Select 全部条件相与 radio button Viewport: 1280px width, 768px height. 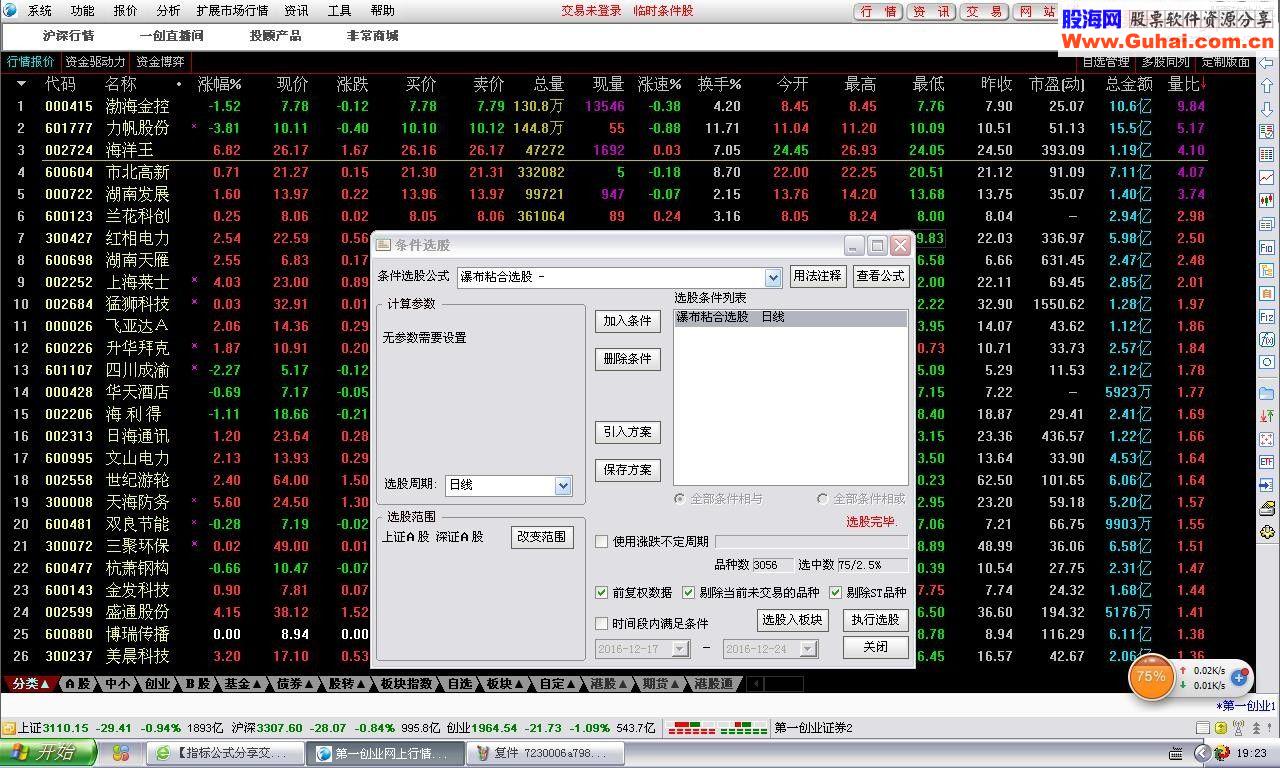680,498
